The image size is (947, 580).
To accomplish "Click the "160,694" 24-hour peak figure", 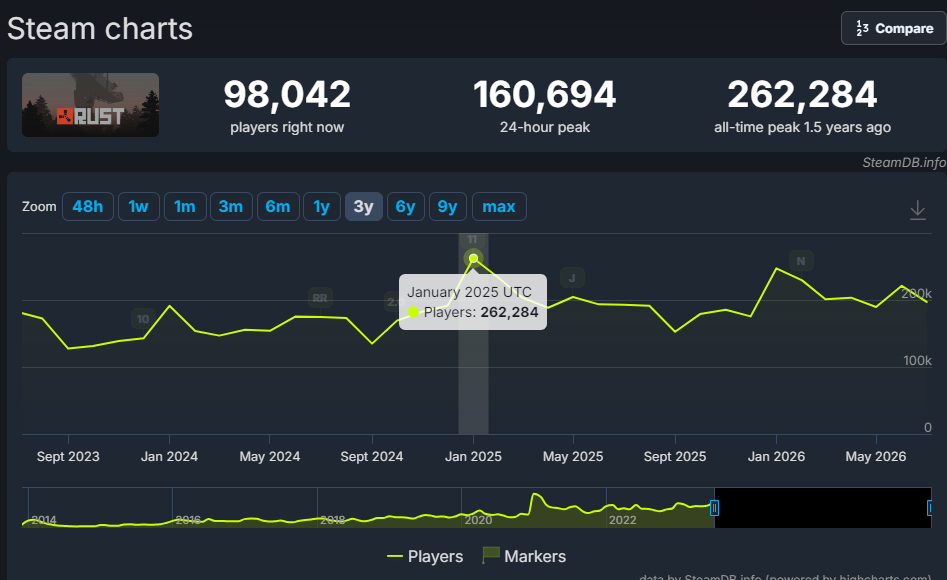I will click(x=545, y=95).
